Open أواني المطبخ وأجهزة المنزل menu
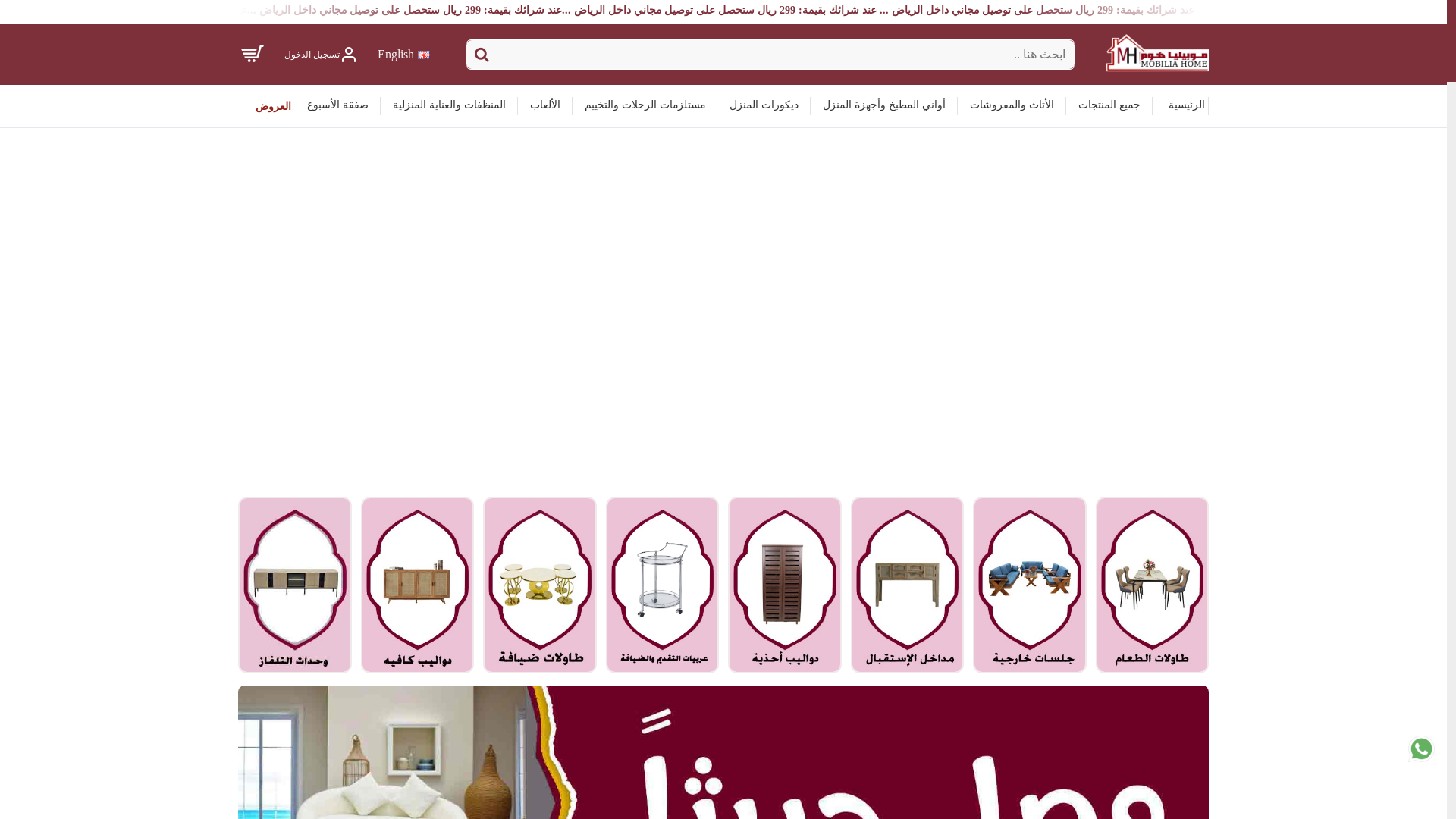The width and height of the screenshot is (1456, 819). [x=883, y=105]
